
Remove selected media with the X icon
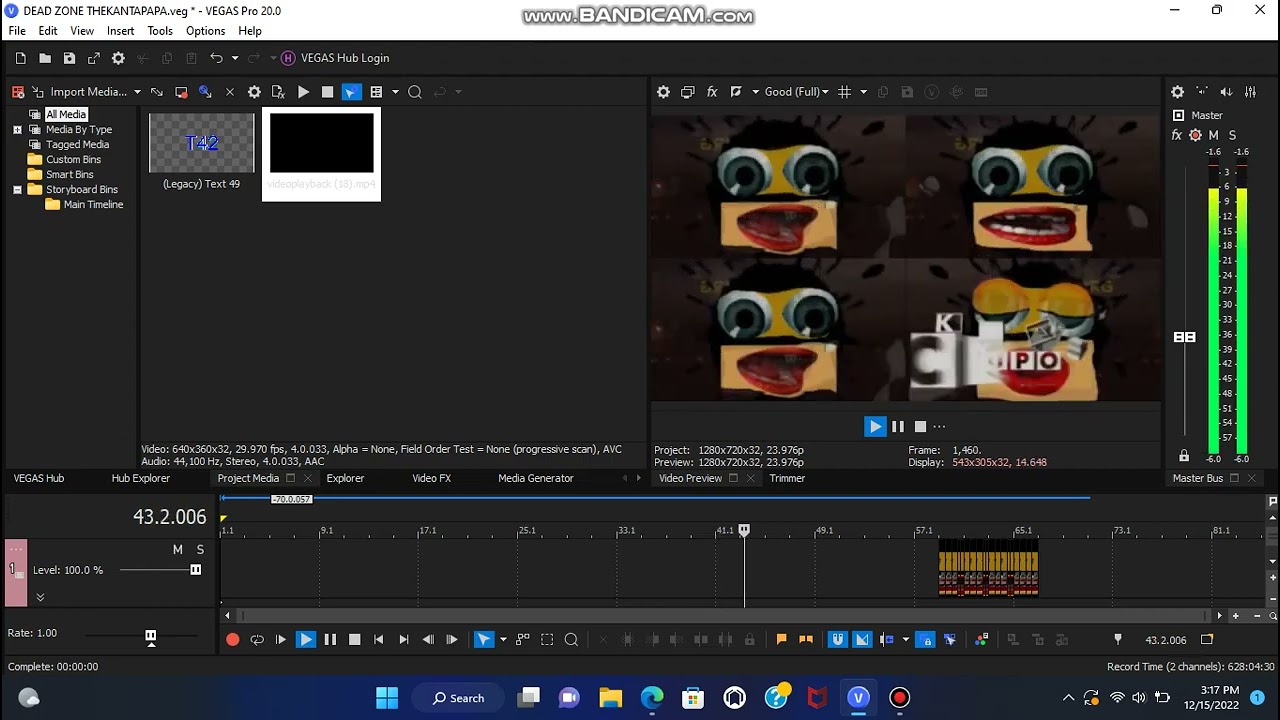(229, 92)
